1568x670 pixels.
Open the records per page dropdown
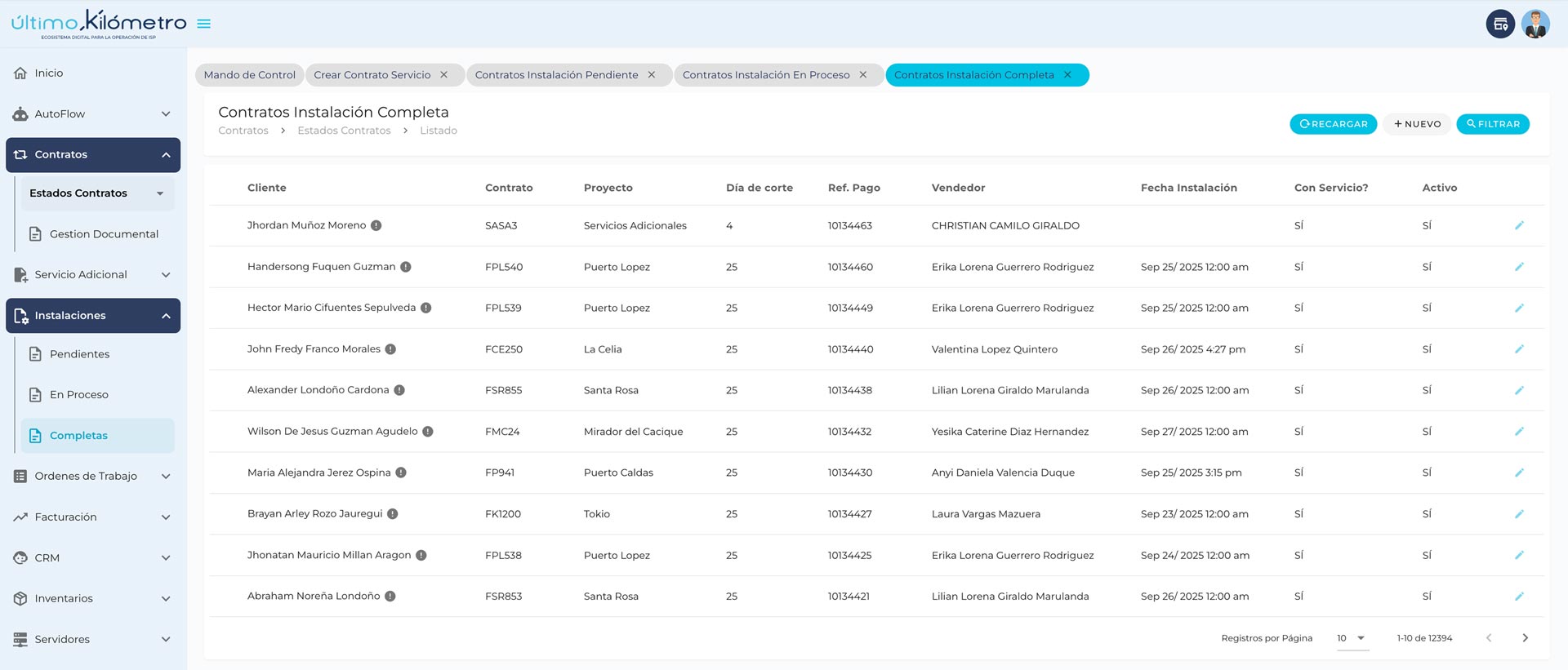(x=1352, y=638)
